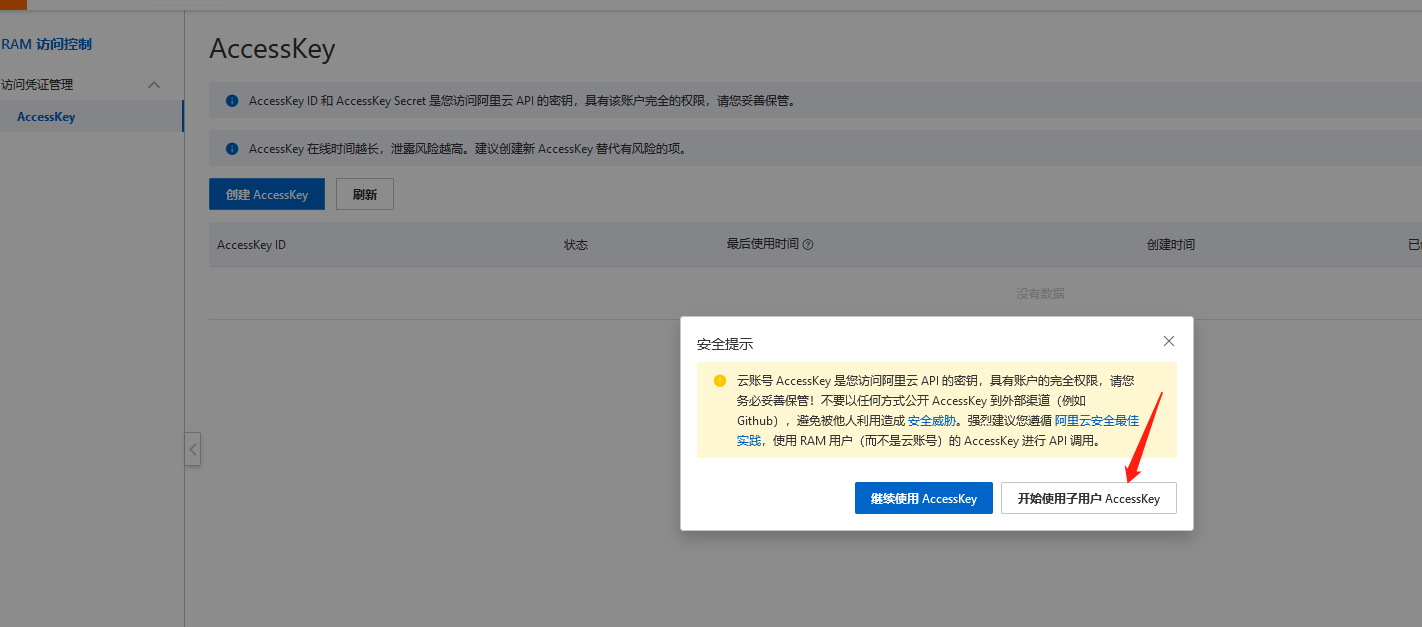Screen dimensions: 1422x627
Task: Click 继续使用 AccessKey button
Action: 923,498
